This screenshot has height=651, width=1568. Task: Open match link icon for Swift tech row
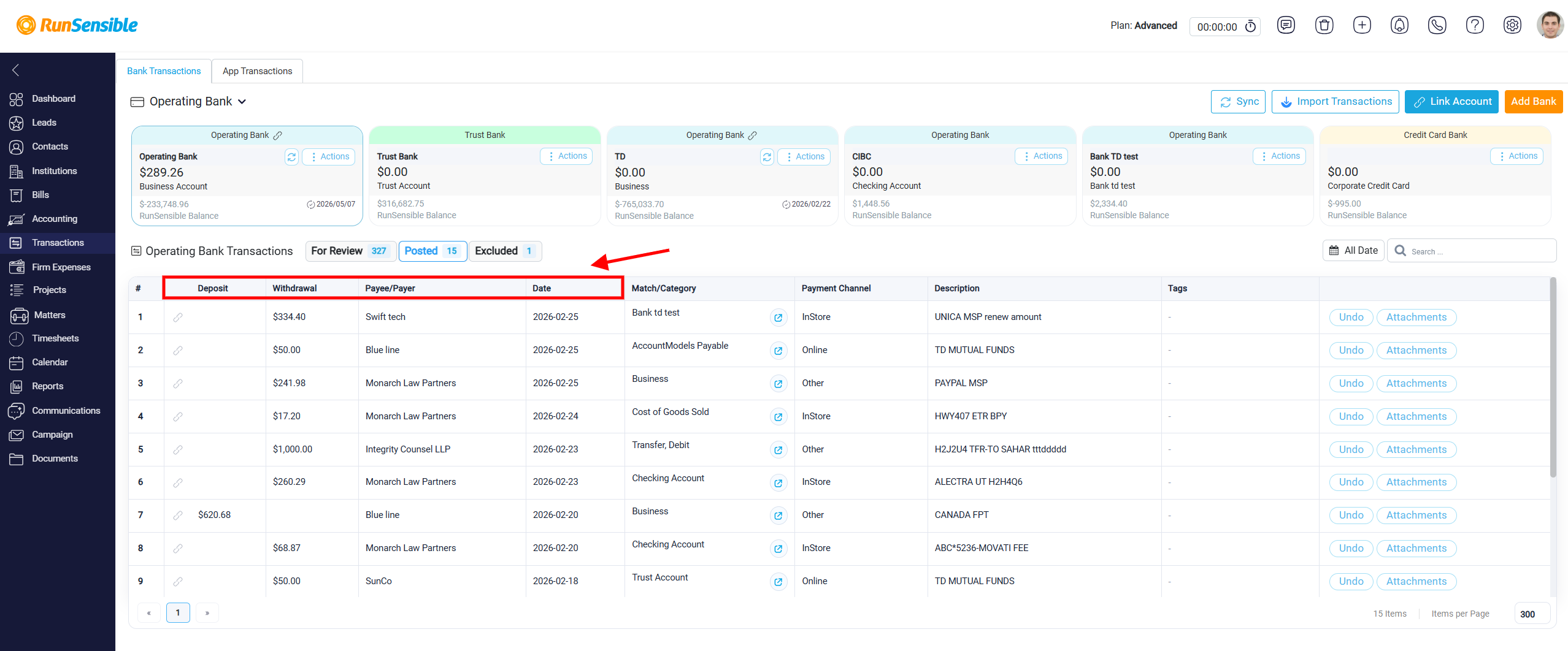[778, 318]
